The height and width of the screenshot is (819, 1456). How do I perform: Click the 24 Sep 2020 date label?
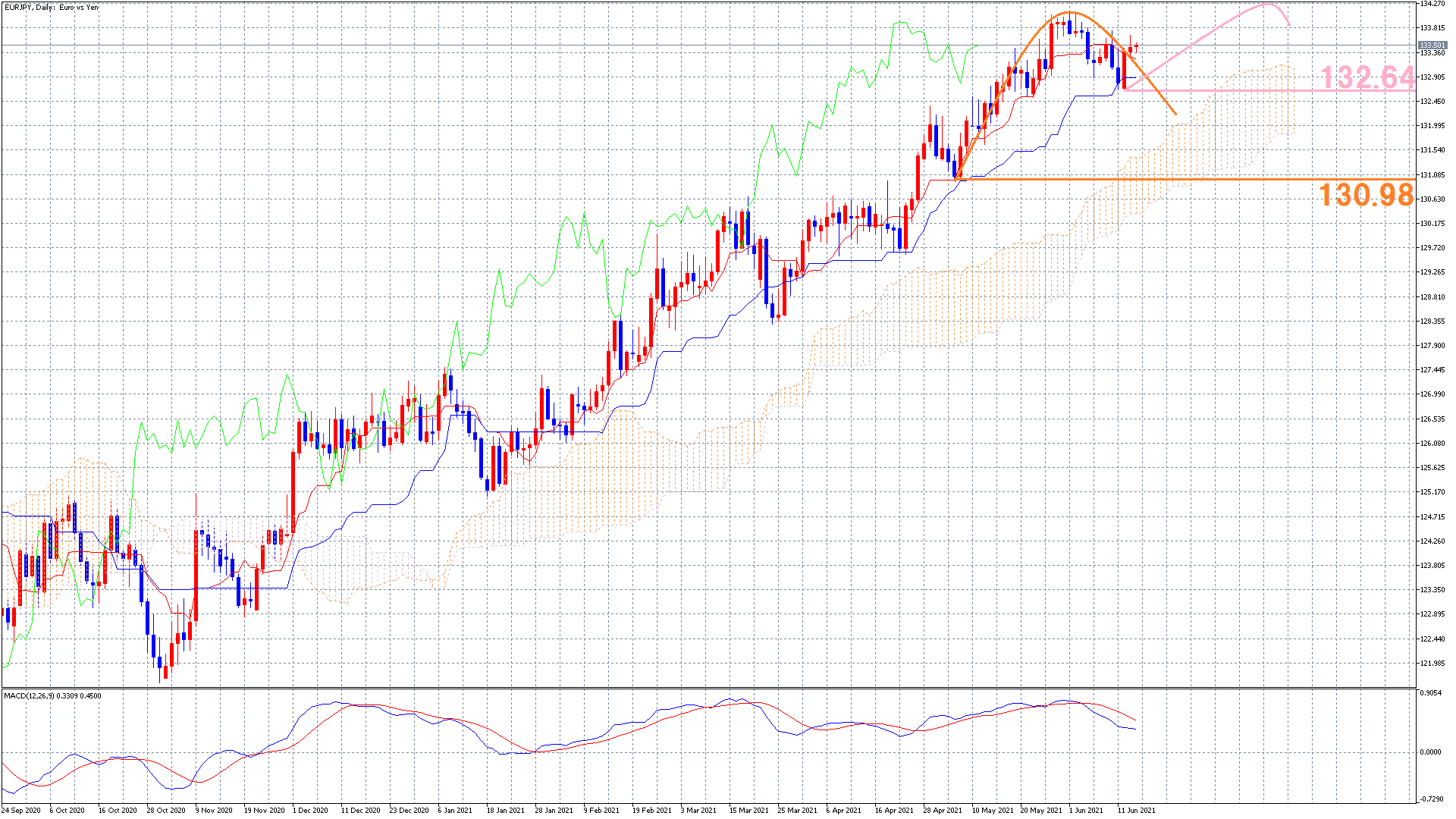point(21,810)
